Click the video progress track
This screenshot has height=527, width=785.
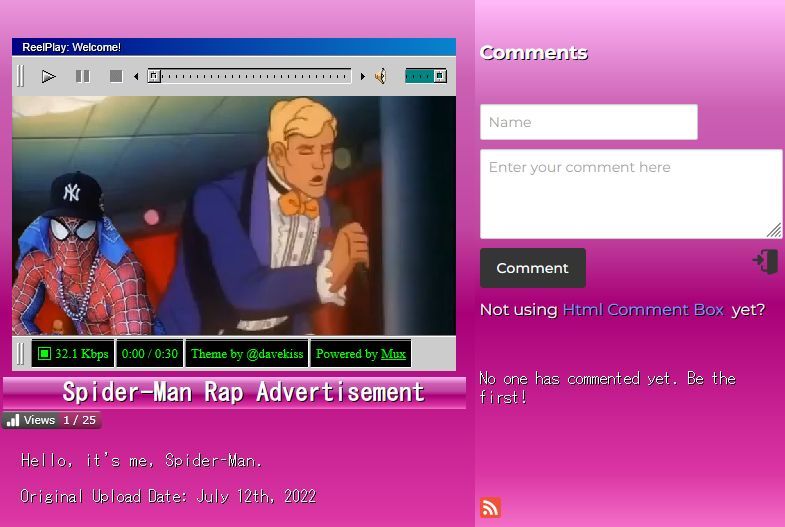coord(249,76)
